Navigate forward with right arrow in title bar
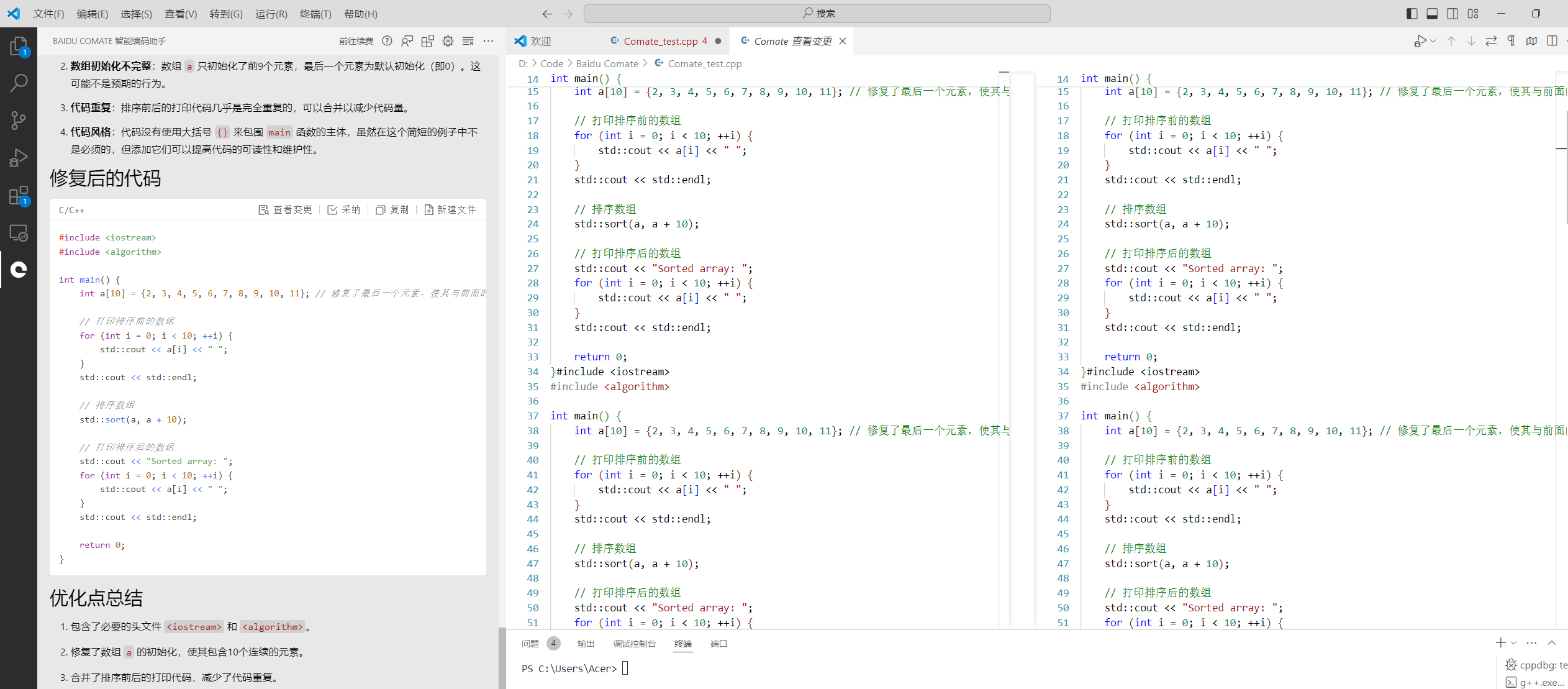1568x689 pixels. (568, 14)
